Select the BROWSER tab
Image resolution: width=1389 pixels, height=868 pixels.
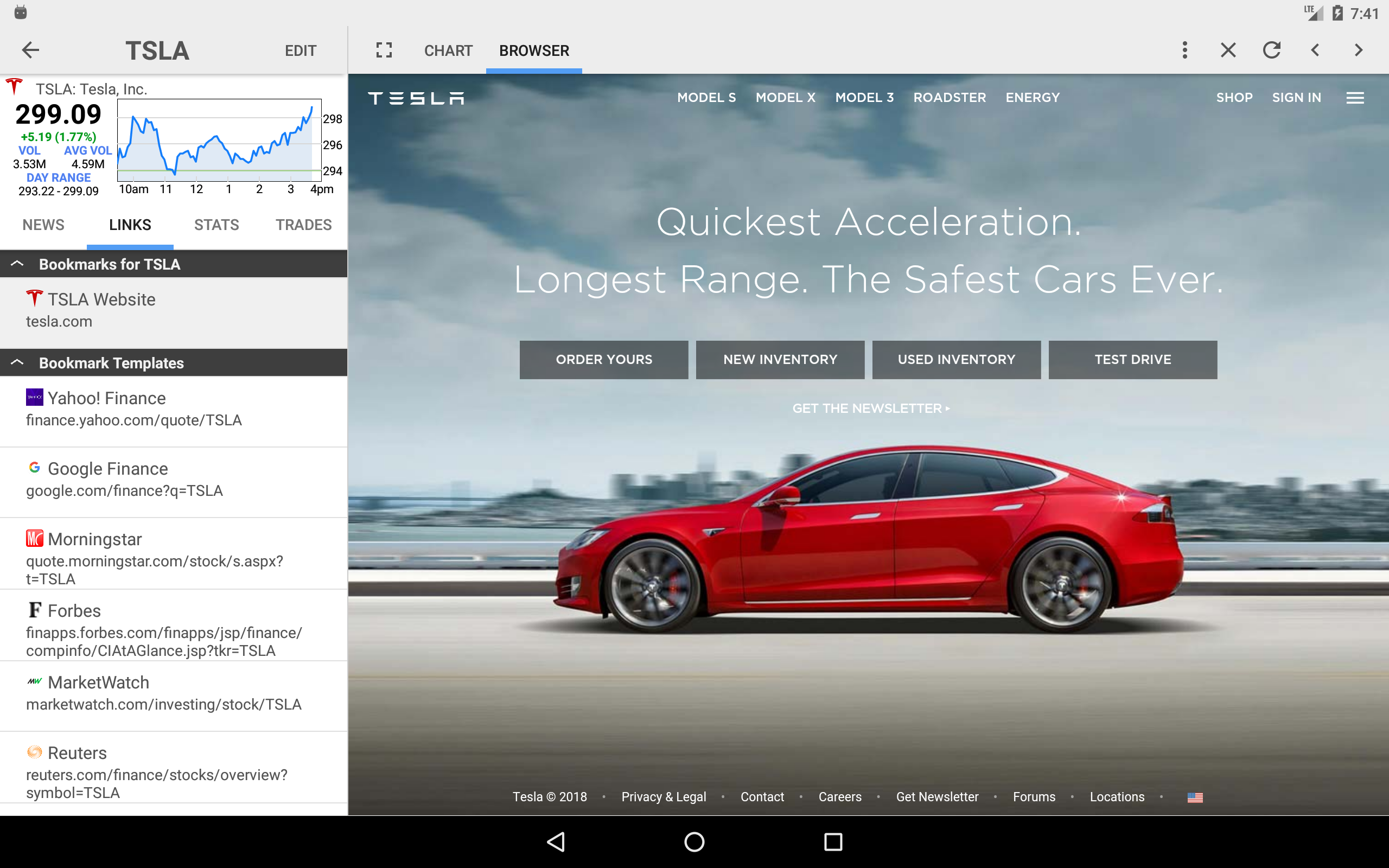(534, 50)
